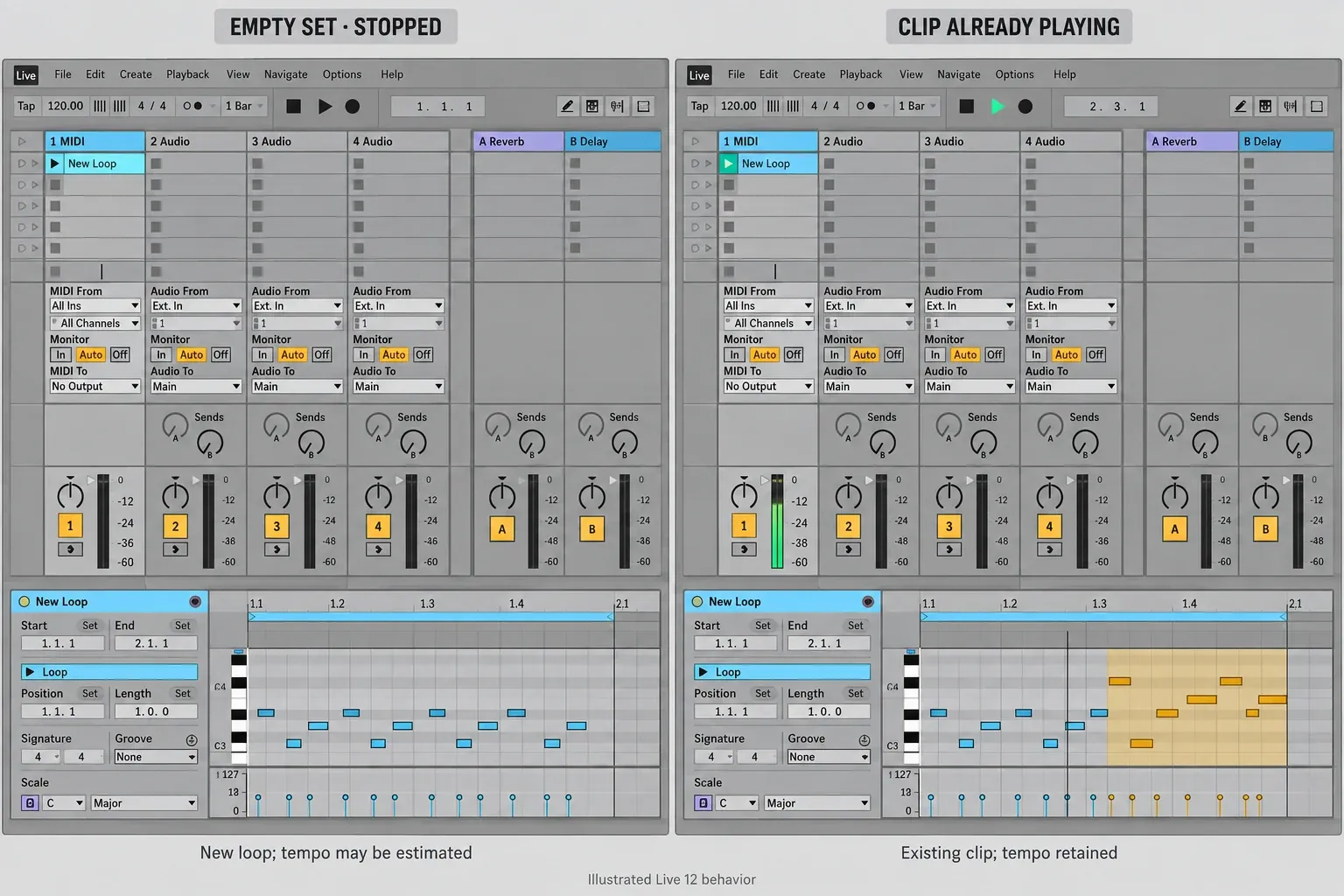Launch the playing New Loop clip, right window

(728, 164)
